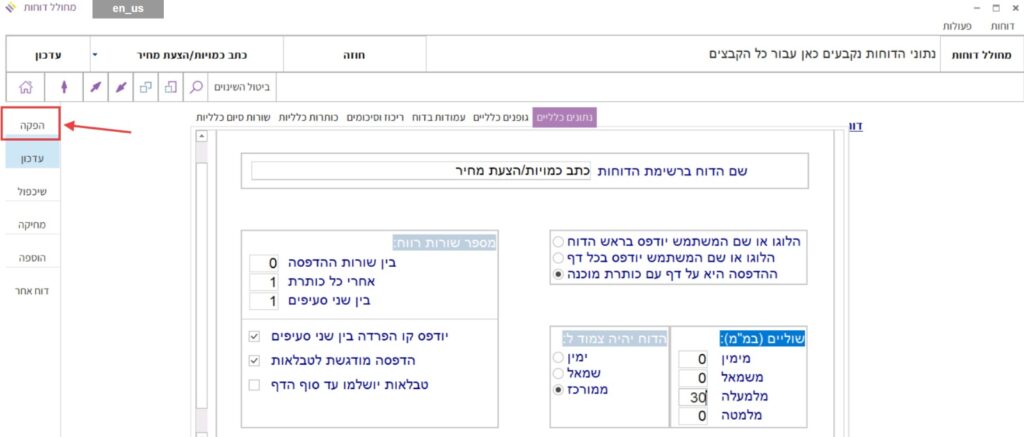The height and width of the screenshot is (437, 1024).
Task: Click the diagonal up-right arrow icon
Action: pos(95,87)
